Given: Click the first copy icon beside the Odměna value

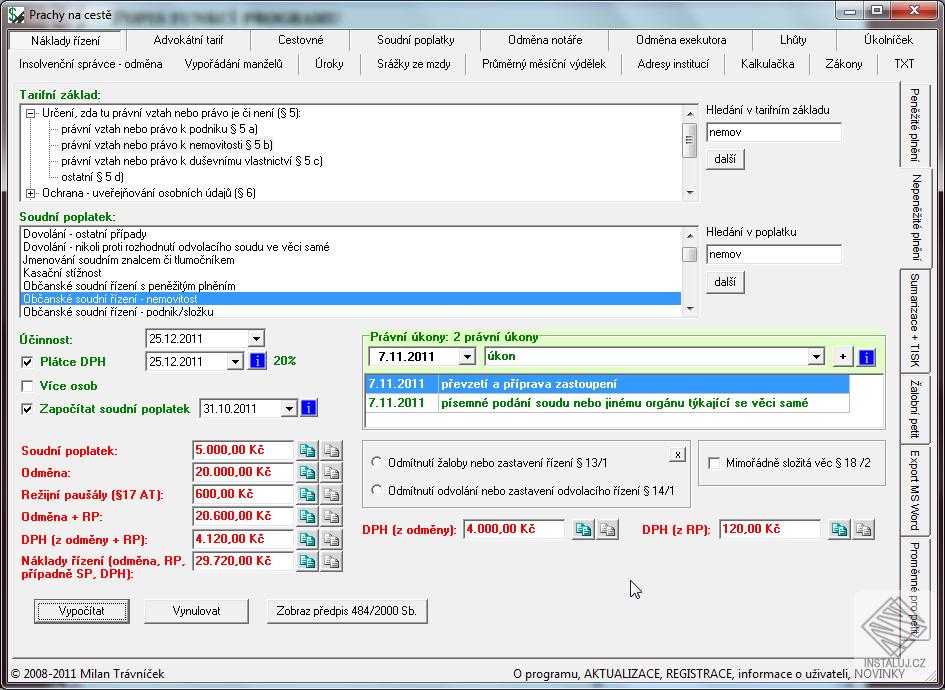Looking at the screenshot, I should tap(307, 472).
